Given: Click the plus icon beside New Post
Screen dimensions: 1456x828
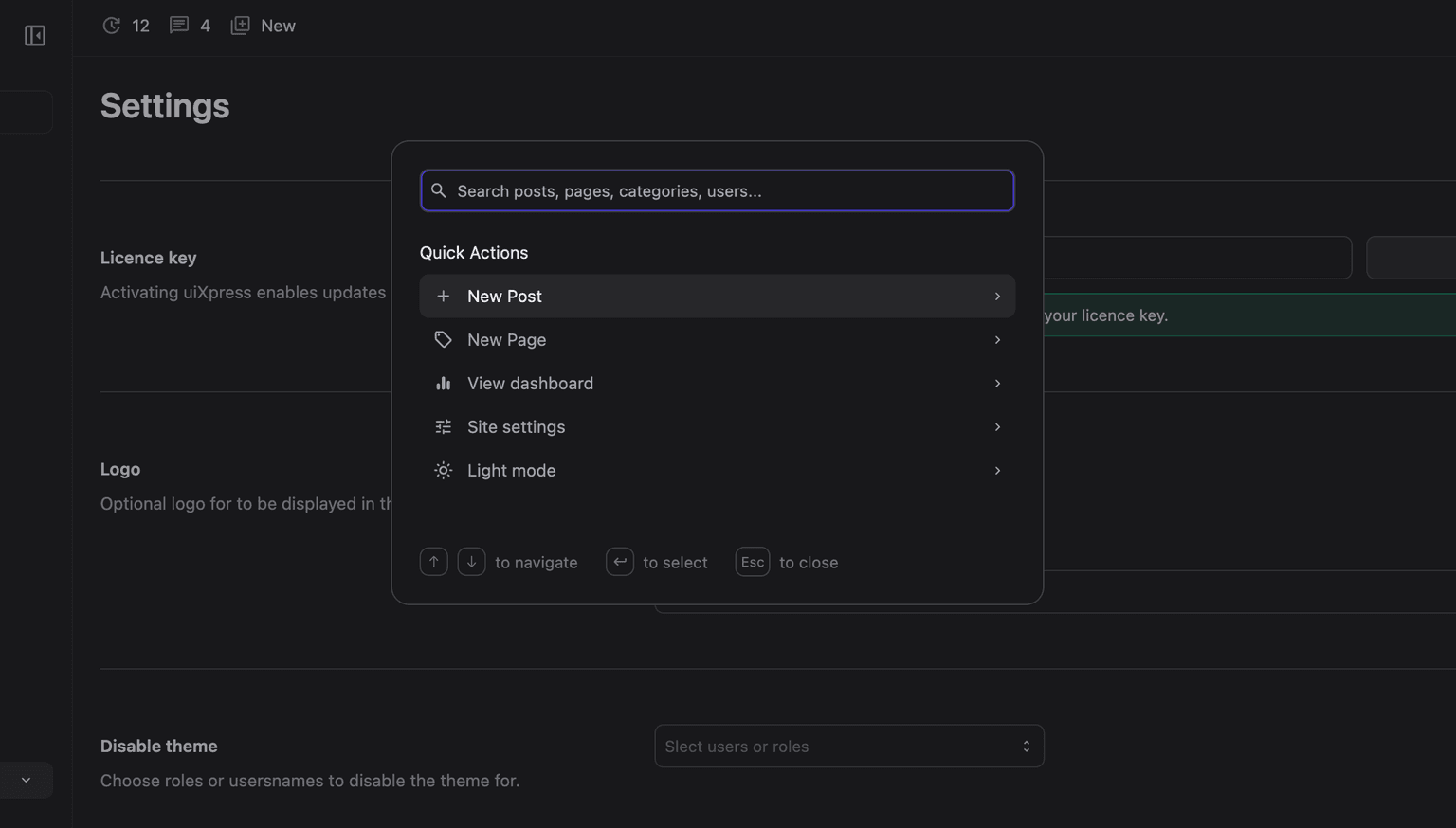Looking at the screenshot, I should click(x=443, y=296).
